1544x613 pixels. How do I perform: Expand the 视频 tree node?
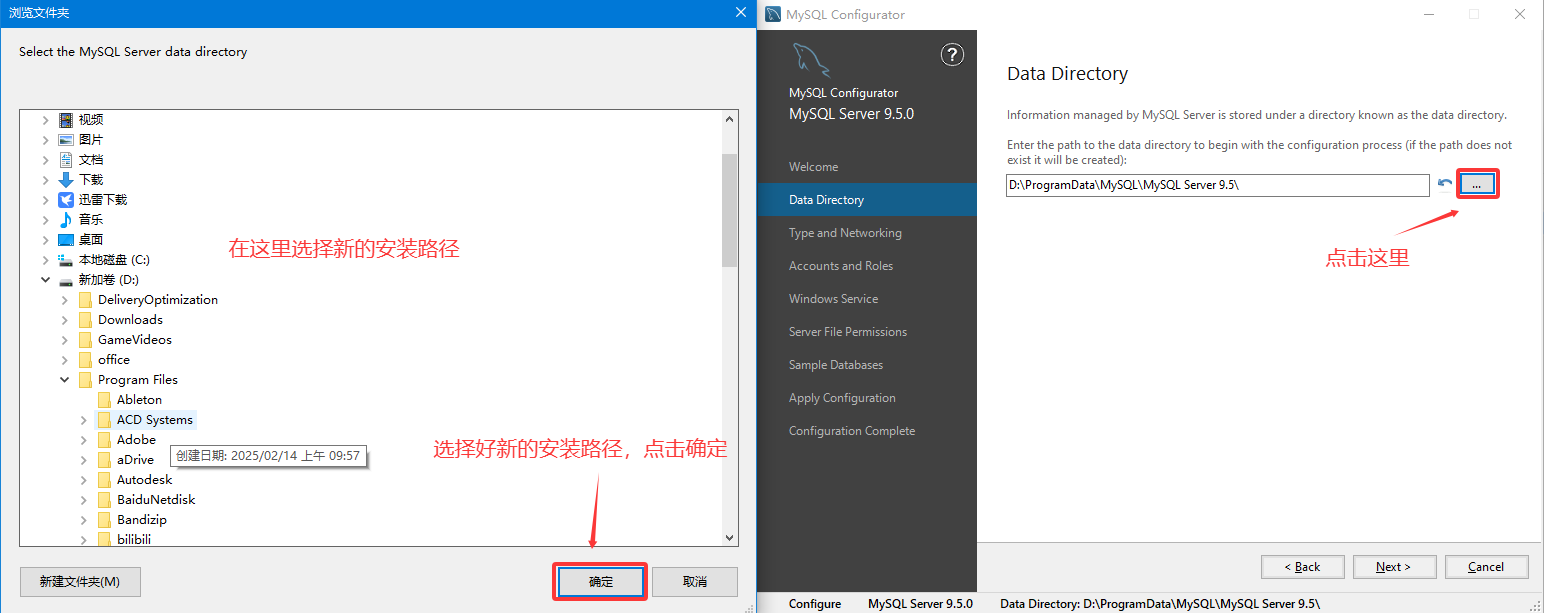45,120
